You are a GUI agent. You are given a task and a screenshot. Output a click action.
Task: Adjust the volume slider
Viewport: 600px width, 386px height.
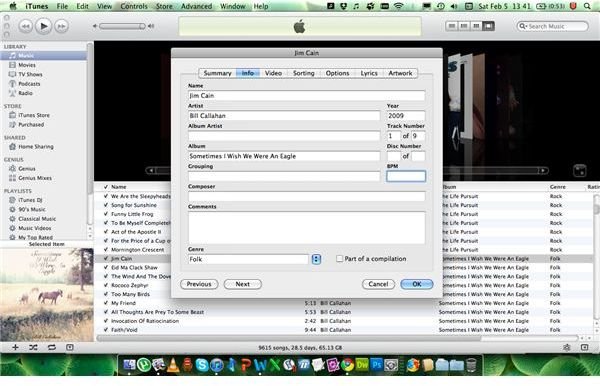coord(122,26)
